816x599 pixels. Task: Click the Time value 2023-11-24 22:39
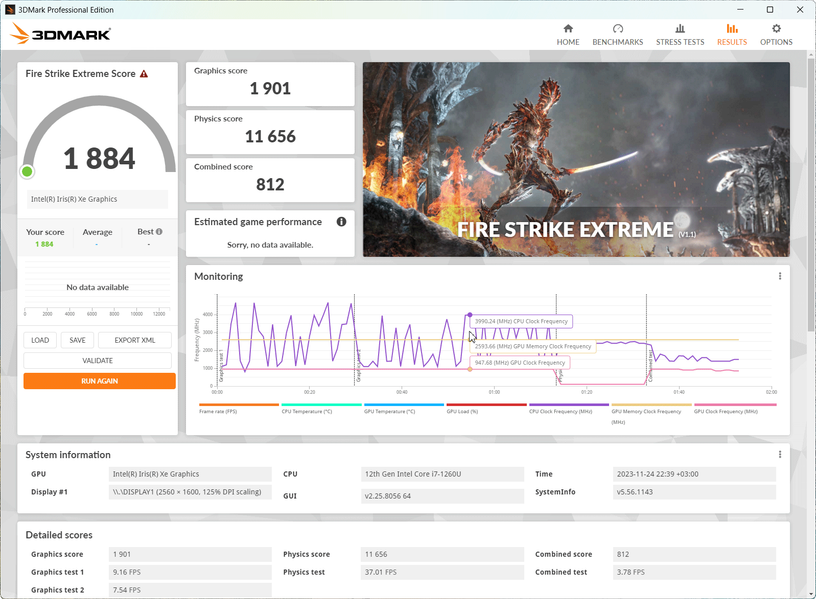click(694, 474)
